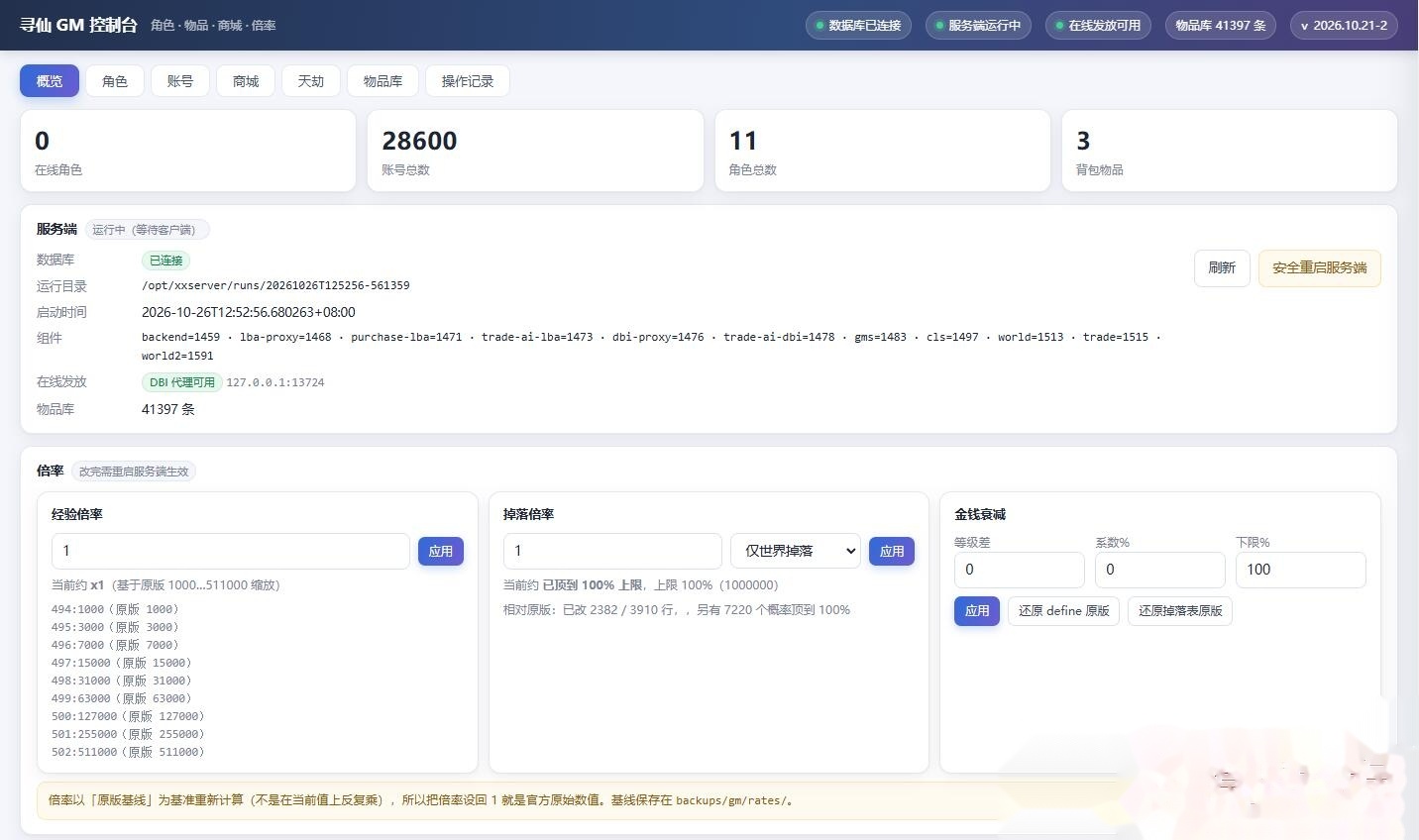Switch to the 角色 tab
The width and height of the screenshot is (1419, 840).
point(115,81)
